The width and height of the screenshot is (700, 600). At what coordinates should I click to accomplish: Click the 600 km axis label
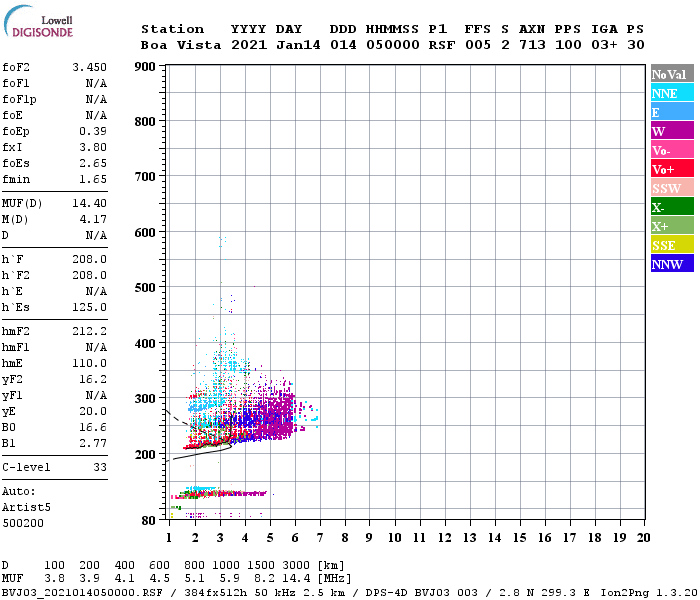click(145, 233)
